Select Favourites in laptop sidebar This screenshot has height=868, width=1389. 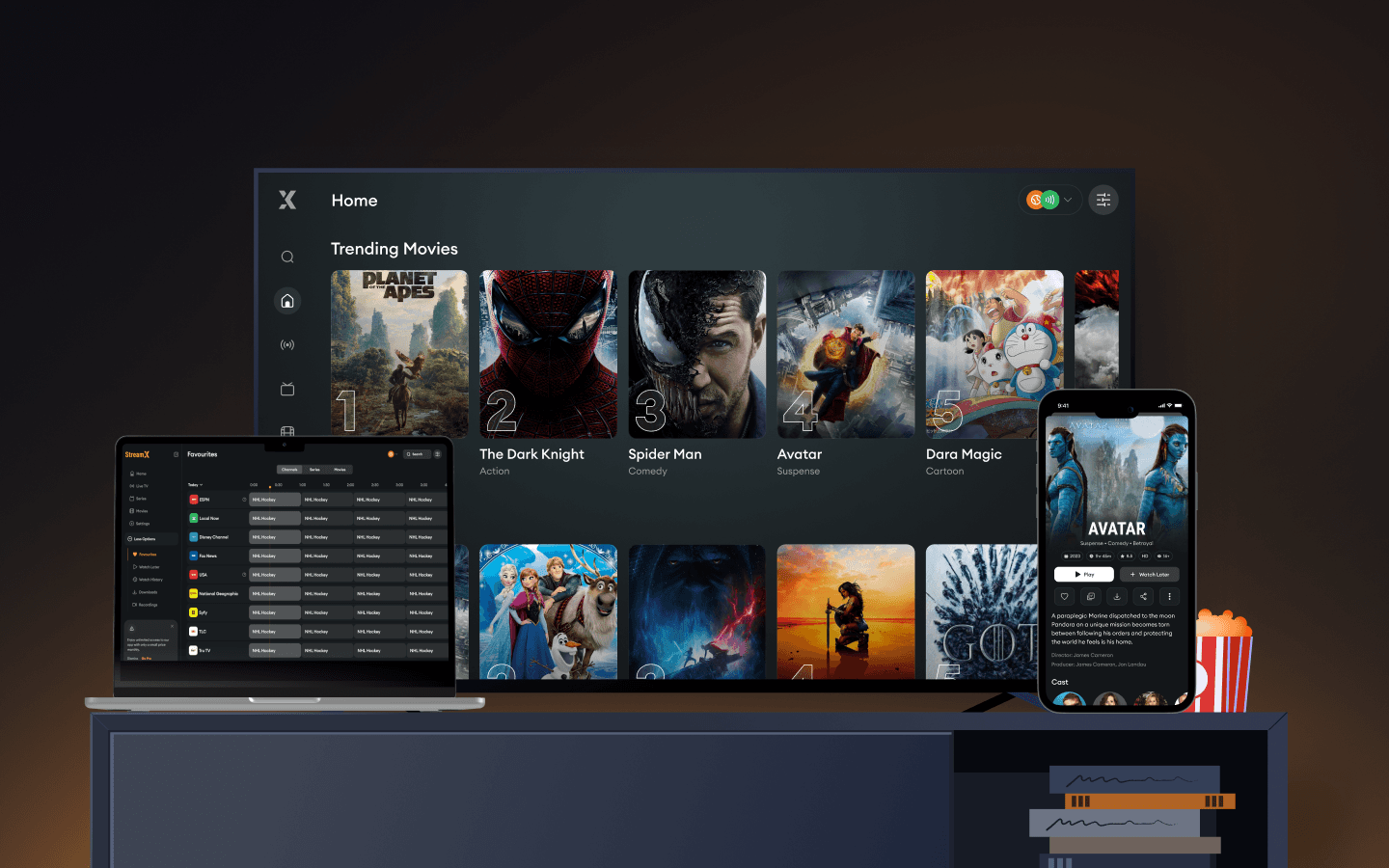(x=145, y=555)
